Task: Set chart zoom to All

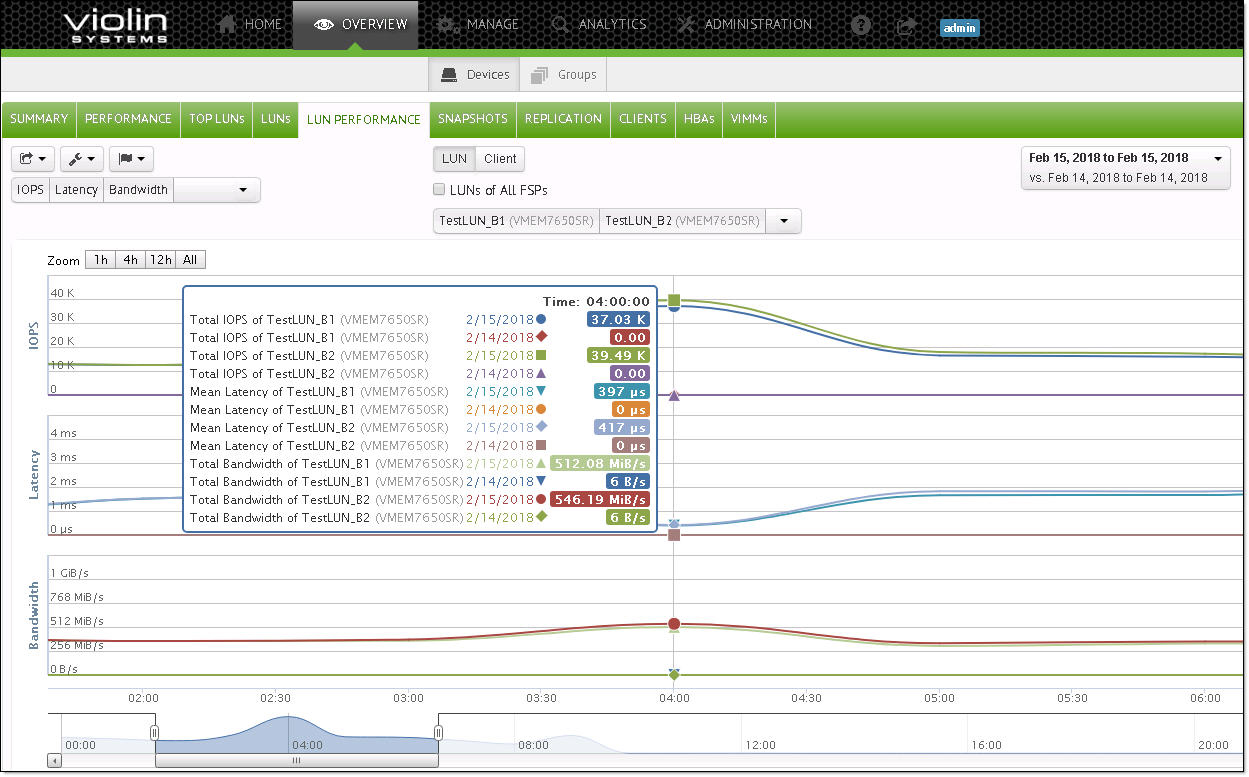Action: point(190,260)
